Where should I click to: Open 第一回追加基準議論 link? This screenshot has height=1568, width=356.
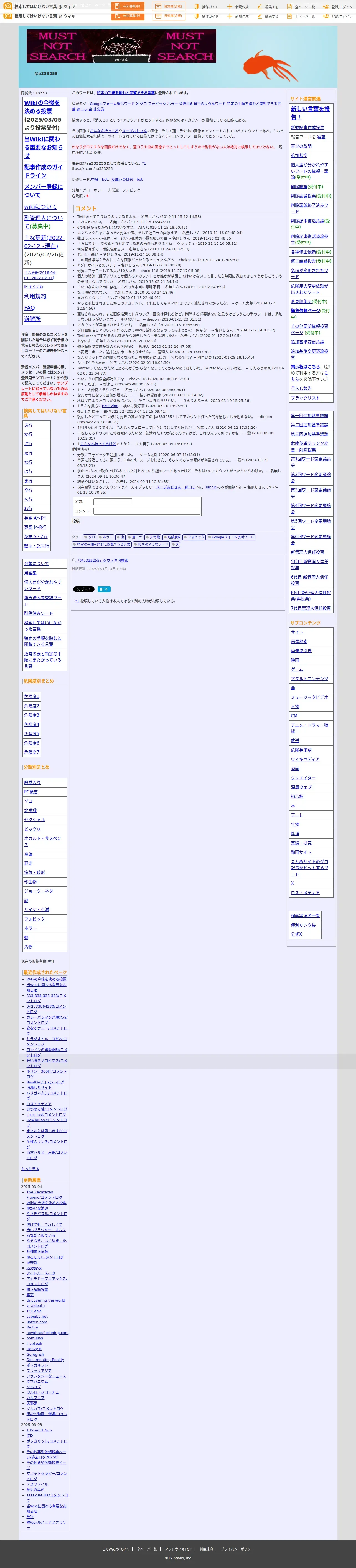click(309, 416)
